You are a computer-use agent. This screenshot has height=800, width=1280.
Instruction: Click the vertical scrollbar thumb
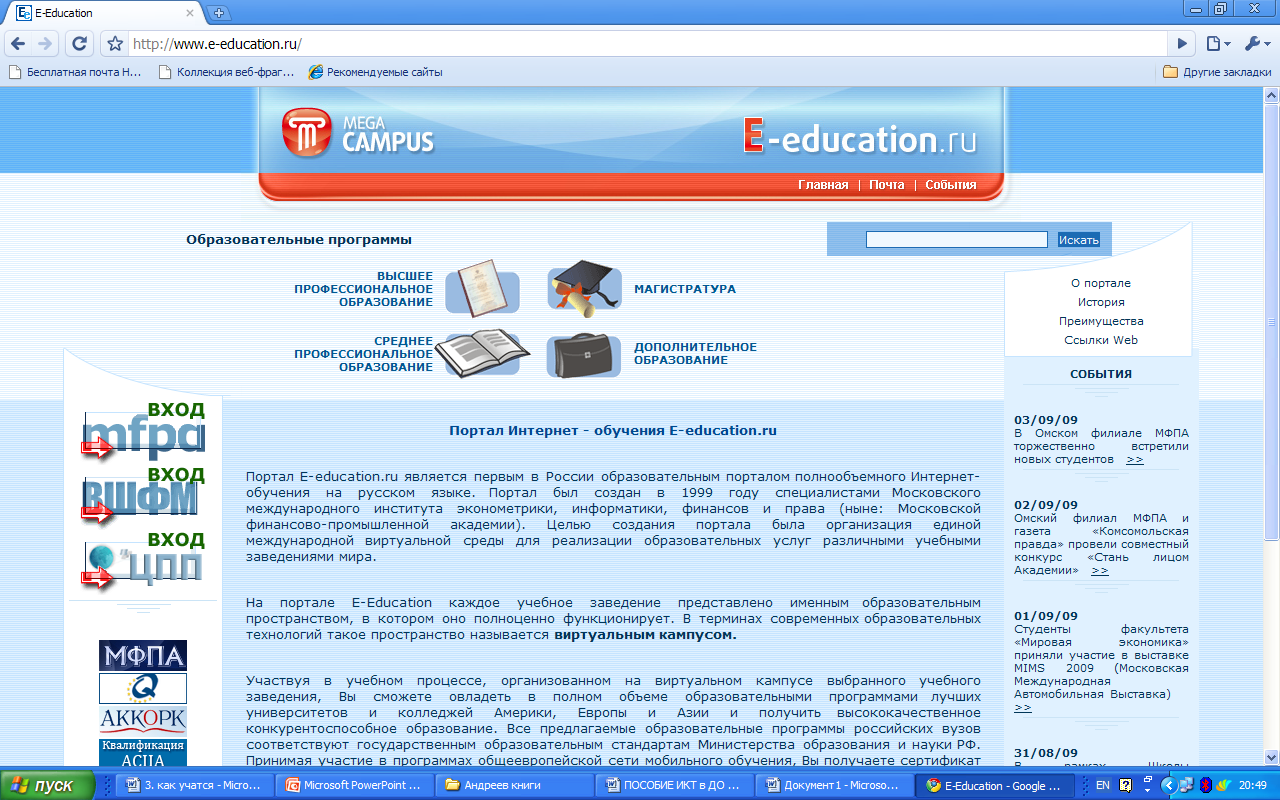(x=1272, y=322)
